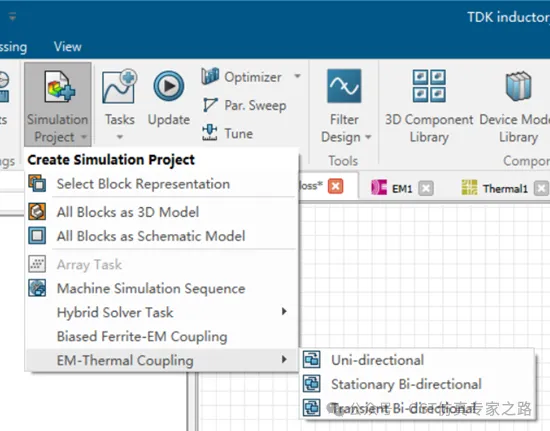Click the Tasks icon in ribbon
Viewport: 550px width, 431px height.
[x=120, y=86]
